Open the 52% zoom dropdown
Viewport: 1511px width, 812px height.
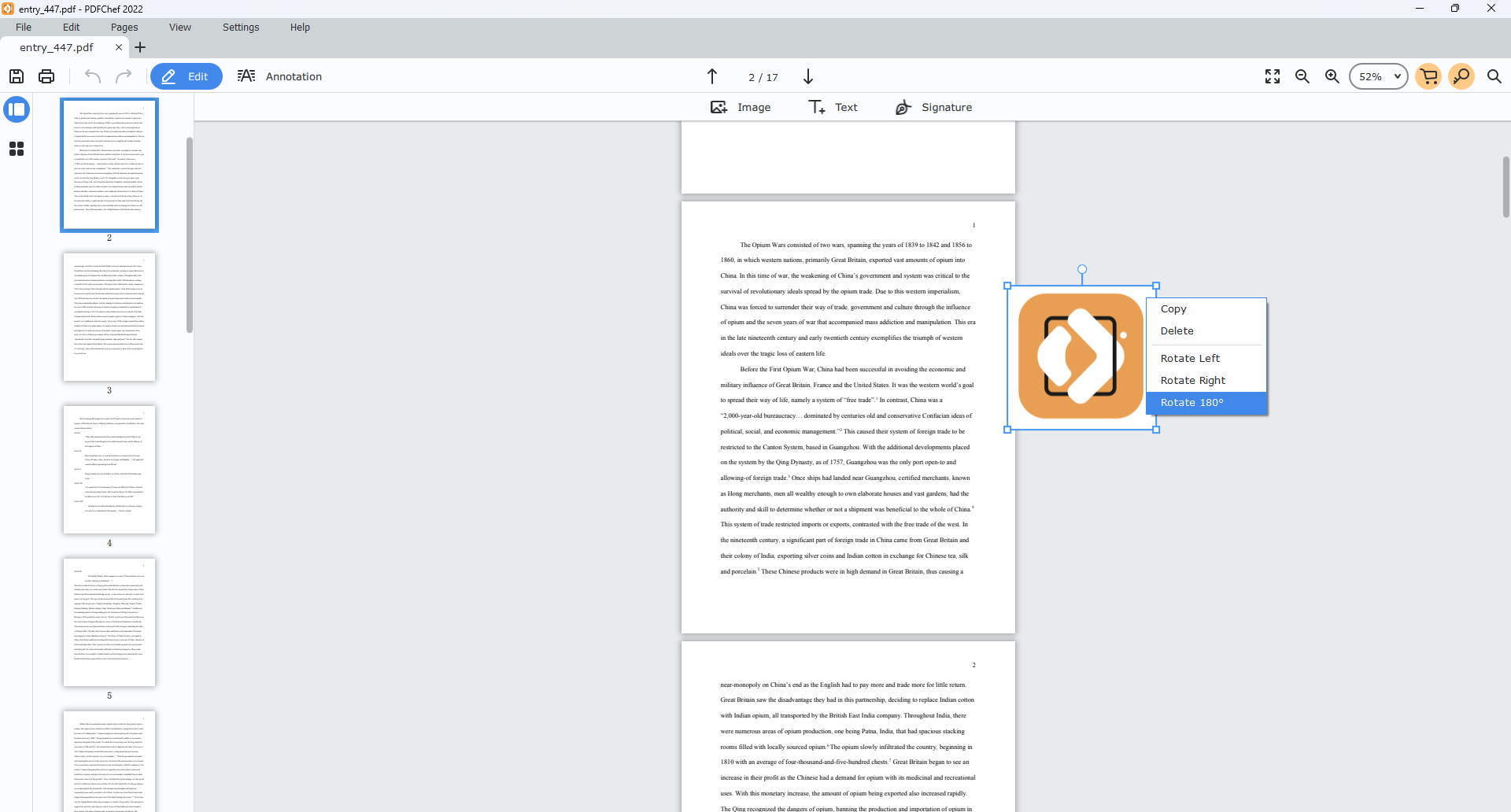pyautogui.click(x=1379, y=76)
